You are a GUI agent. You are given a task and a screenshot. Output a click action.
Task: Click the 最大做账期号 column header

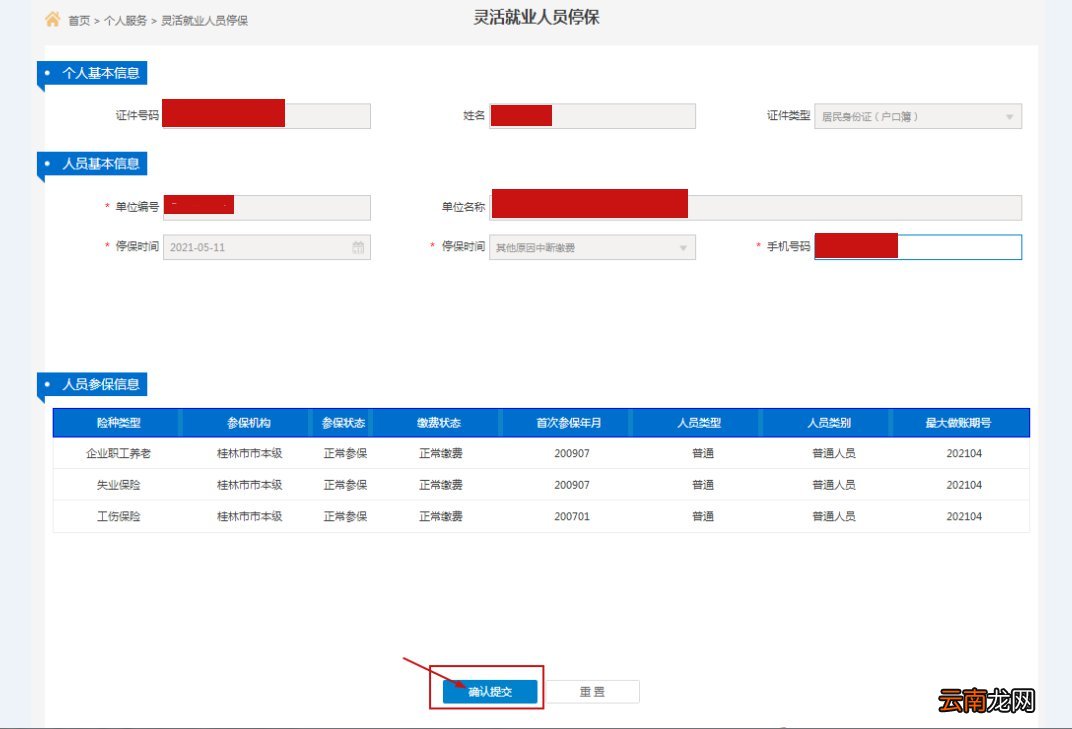tap(959, 423)
